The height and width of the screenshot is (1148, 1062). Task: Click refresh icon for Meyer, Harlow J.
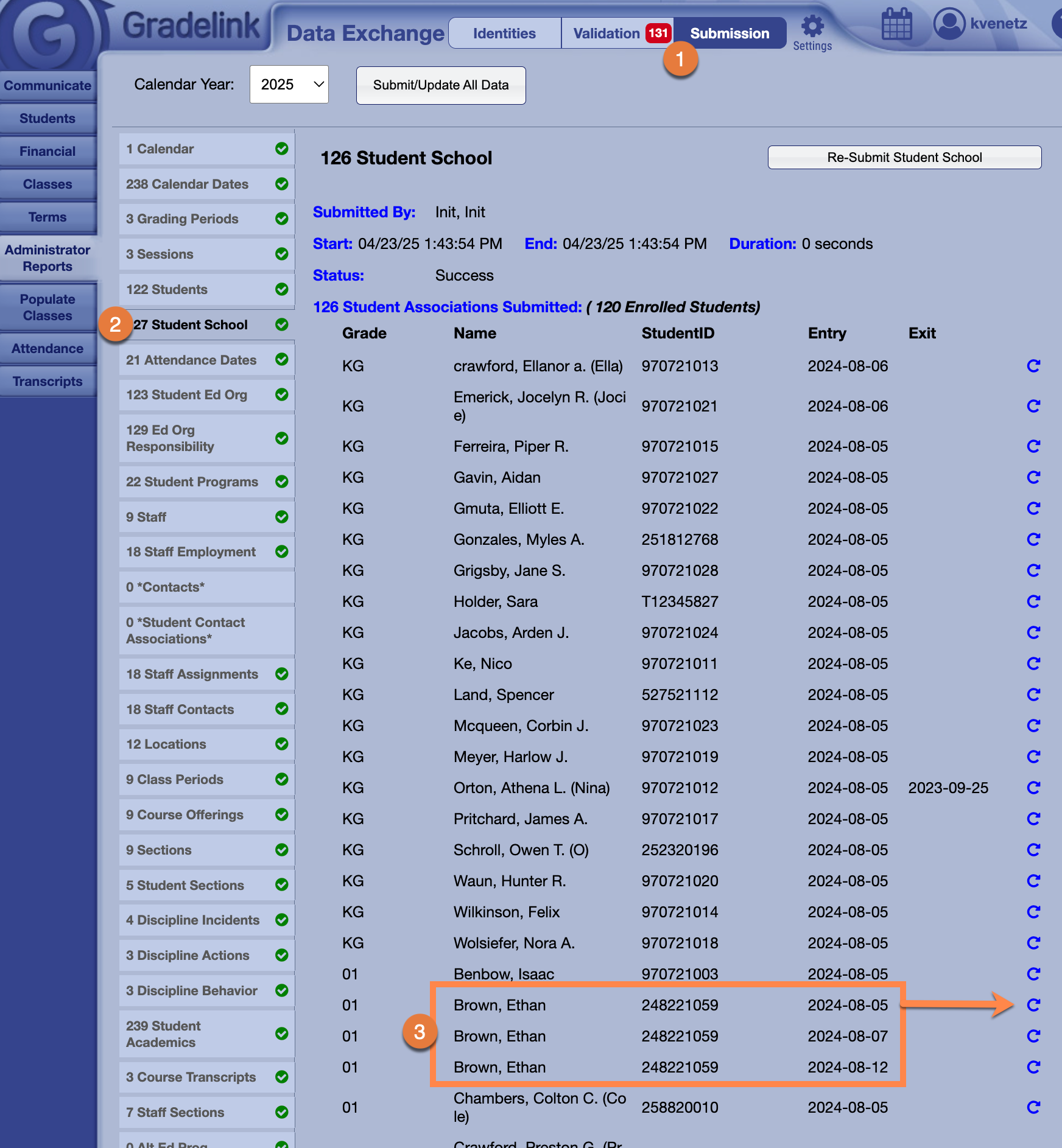pos(1033,757)
